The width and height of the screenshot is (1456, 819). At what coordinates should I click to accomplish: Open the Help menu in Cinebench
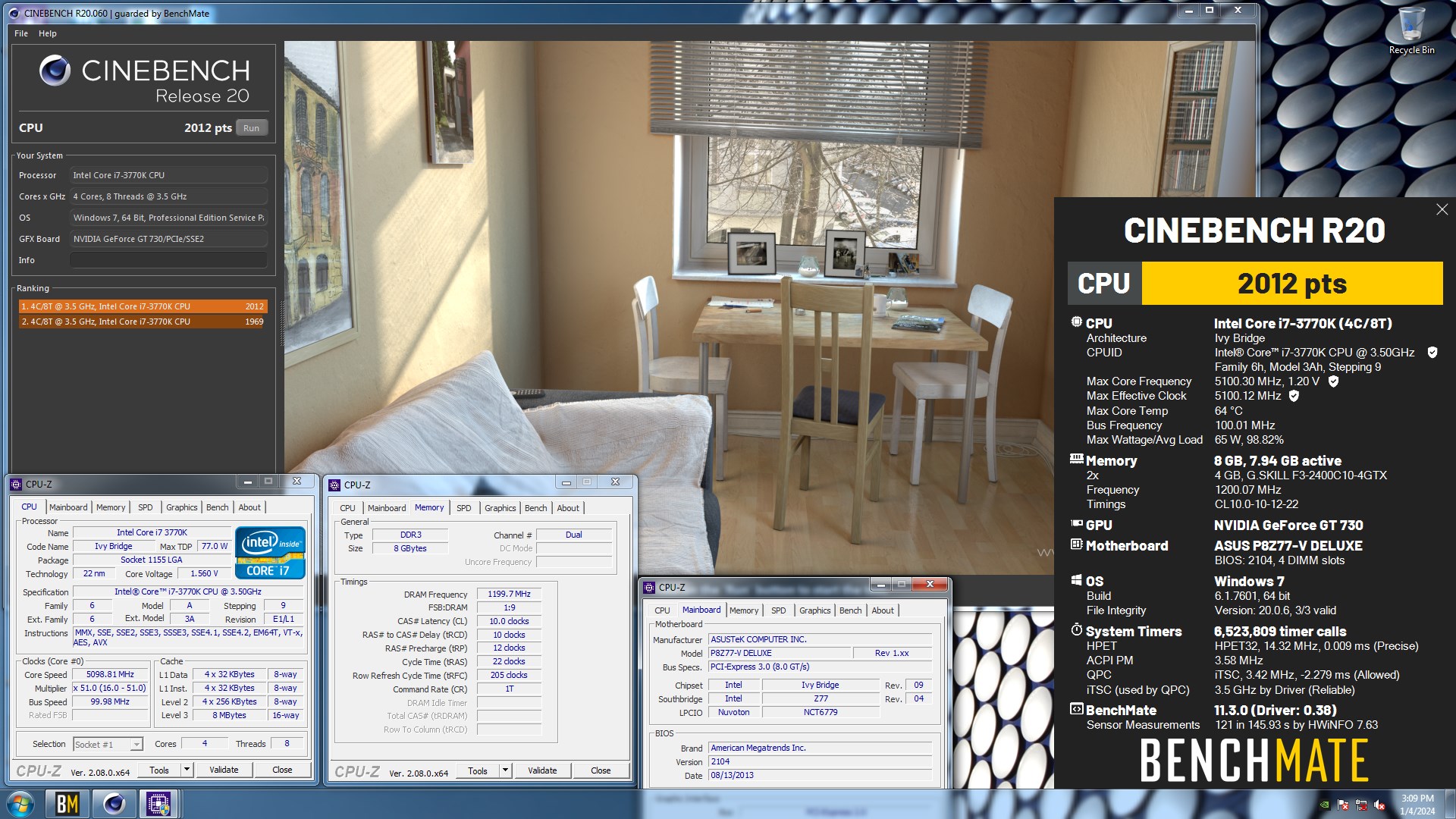click(48, 33)
